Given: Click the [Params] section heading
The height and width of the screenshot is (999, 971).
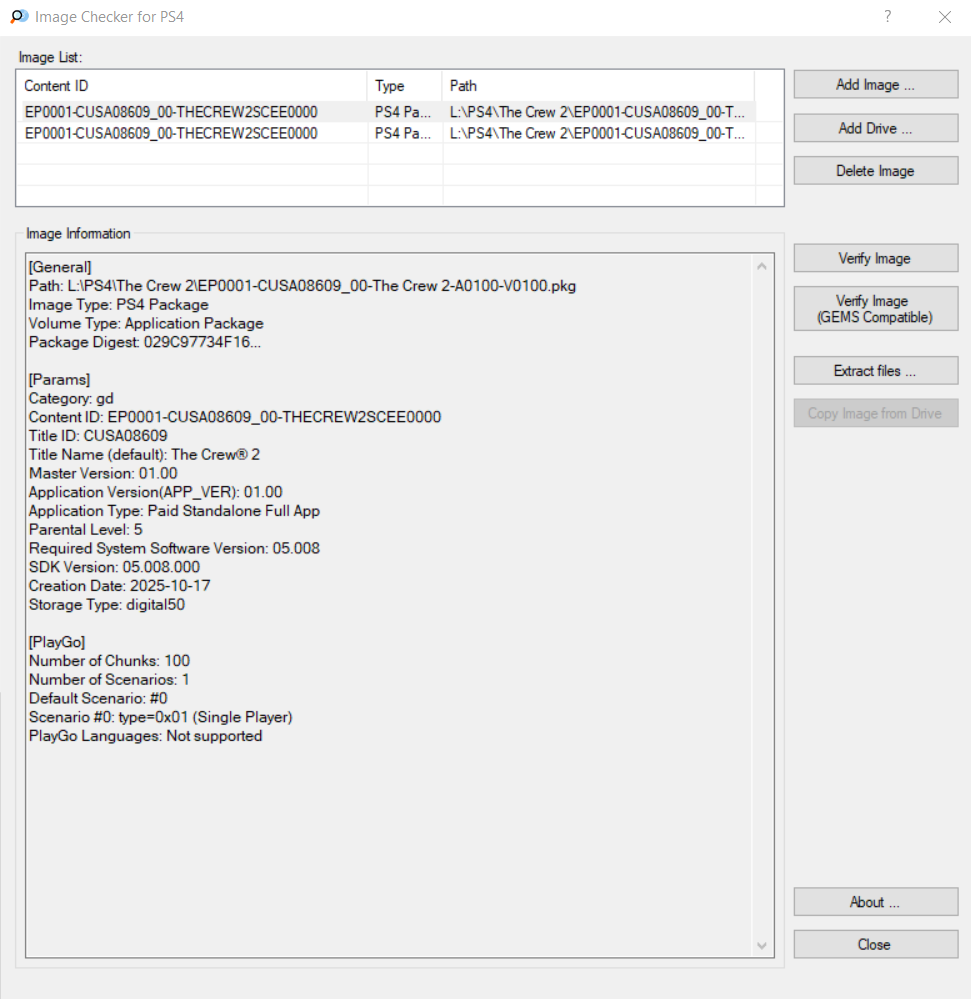Looking at the screenshot, I should (x=59, y=380).
